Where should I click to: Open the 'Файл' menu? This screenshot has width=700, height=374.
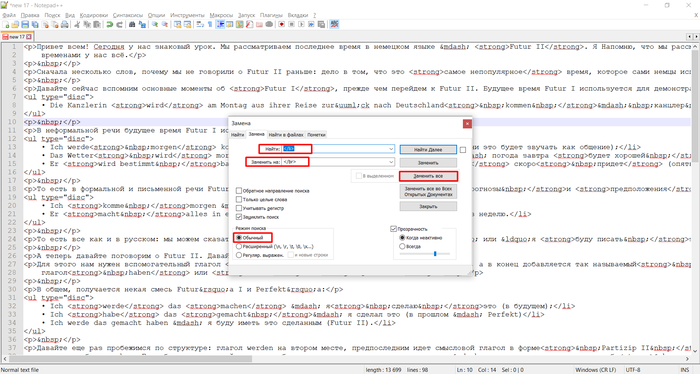[9, 15]
